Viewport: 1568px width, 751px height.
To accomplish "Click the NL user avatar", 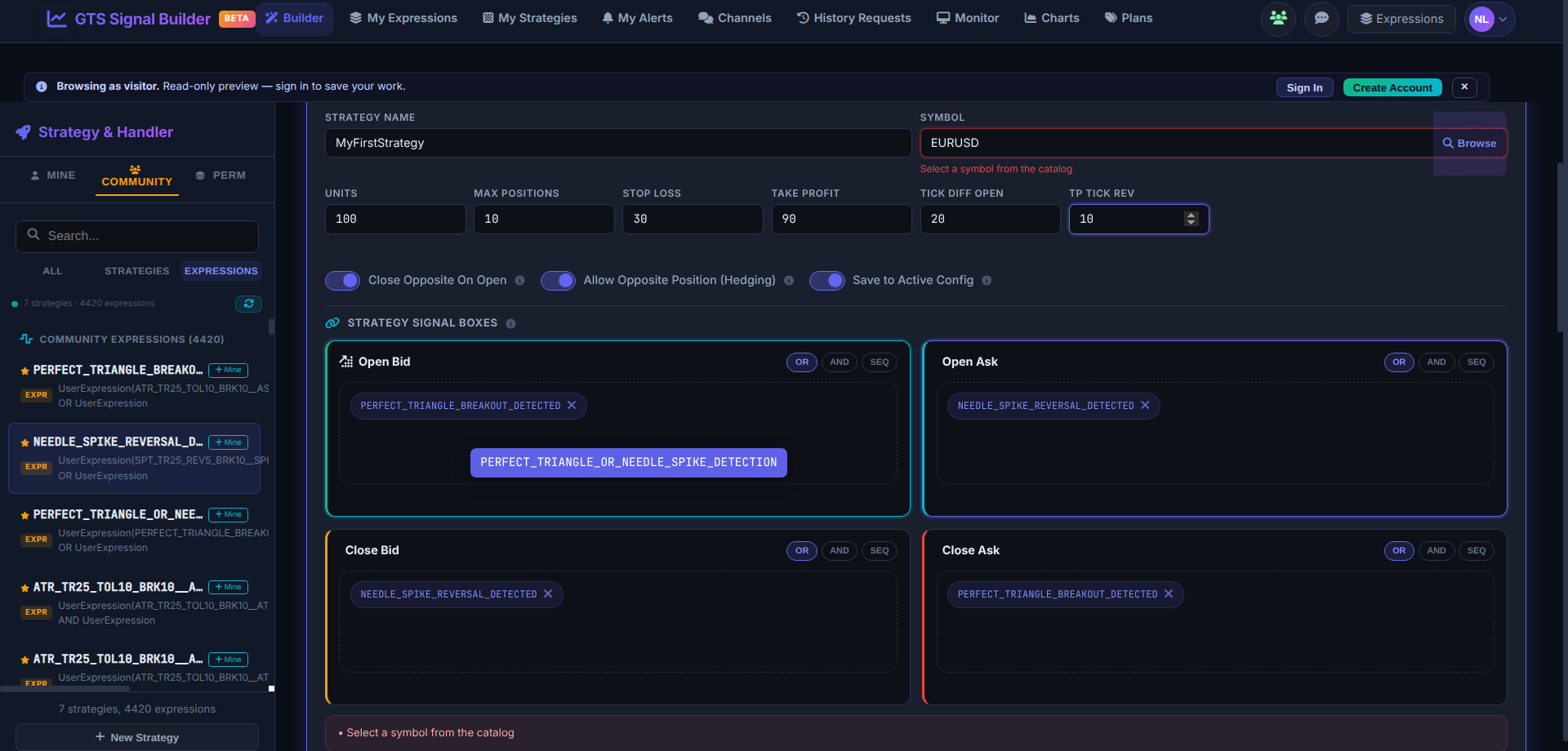I will click(x=1481, y=20).
